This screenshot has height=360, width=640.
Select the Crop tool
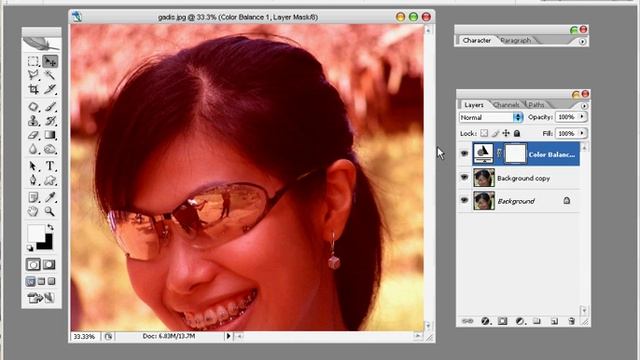(33, 89)
